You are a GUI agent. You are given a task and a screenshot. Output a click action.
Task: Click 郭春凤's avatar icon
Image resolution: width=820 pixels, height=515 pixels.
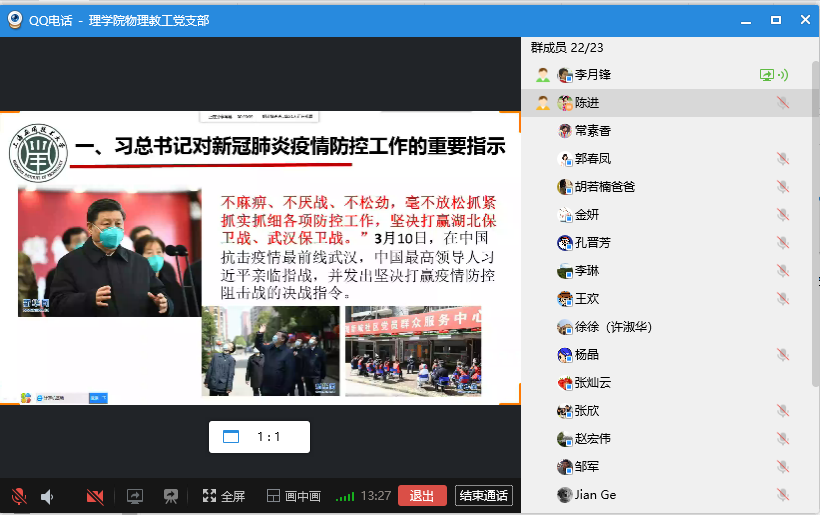[x=565, y=159]
